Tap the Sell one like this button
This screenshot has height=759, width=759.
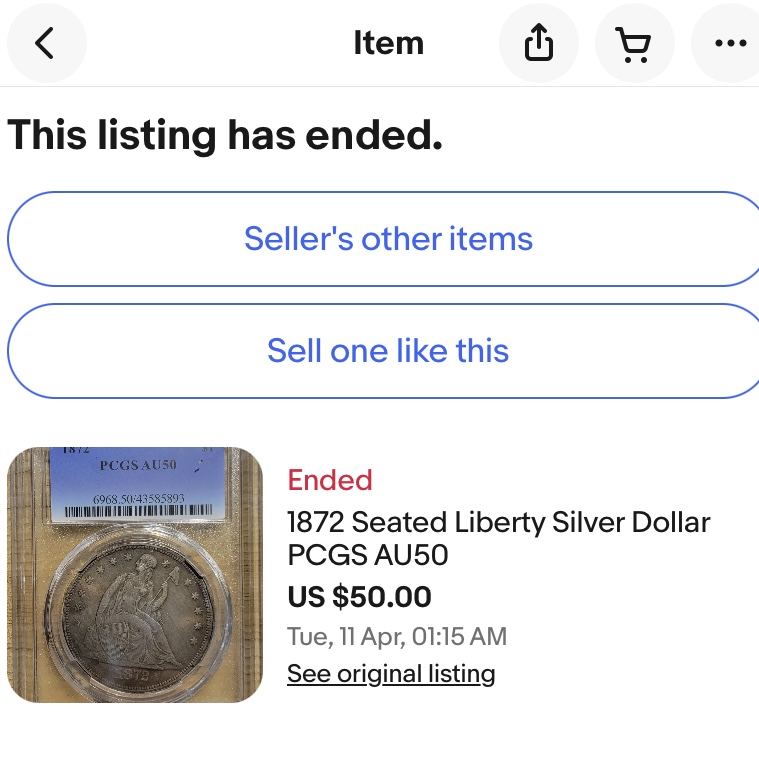point(385,350)
